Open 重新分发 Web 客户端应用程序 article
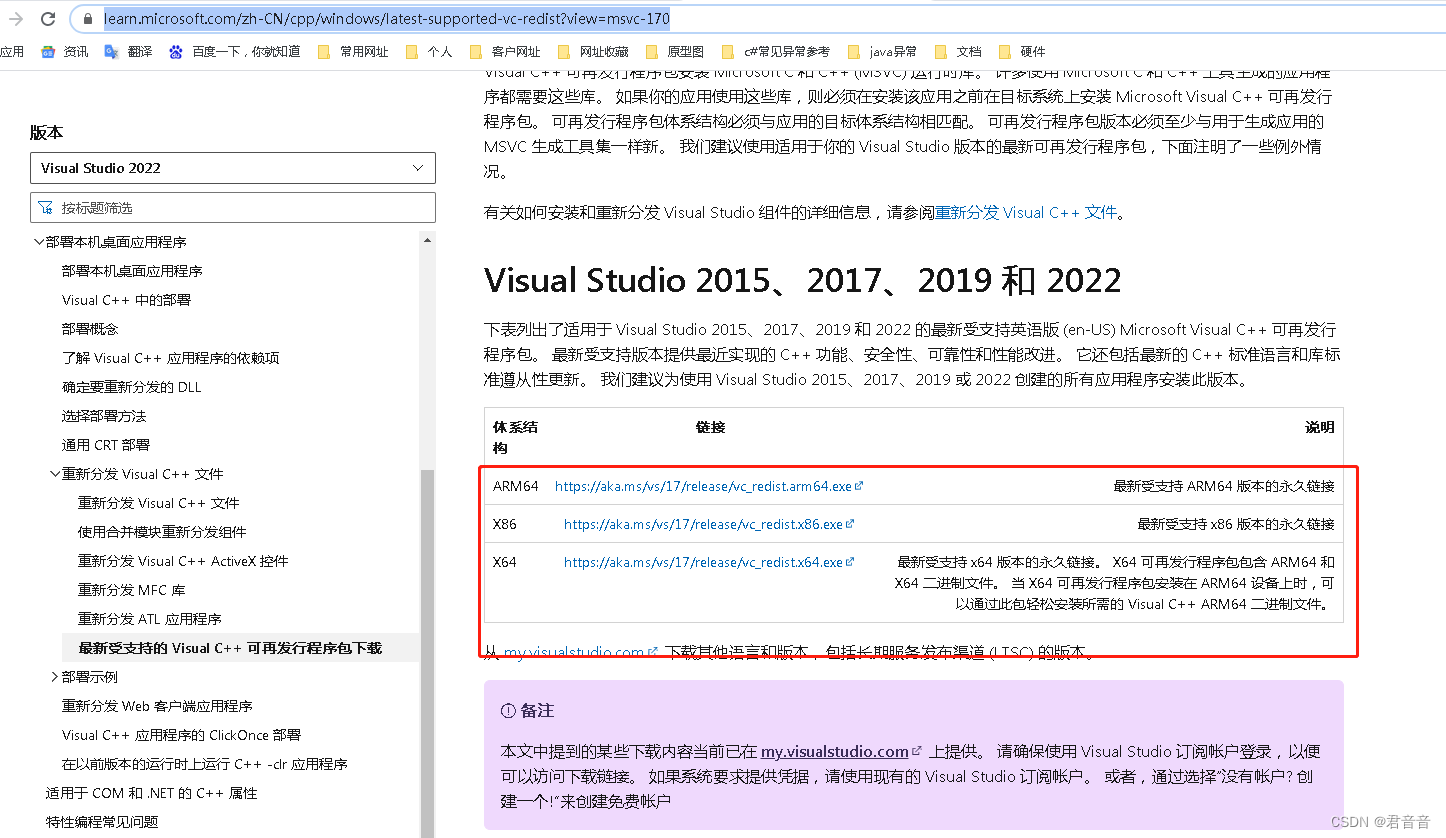This screenshot has width=1446, height=838. coord(157,706)
